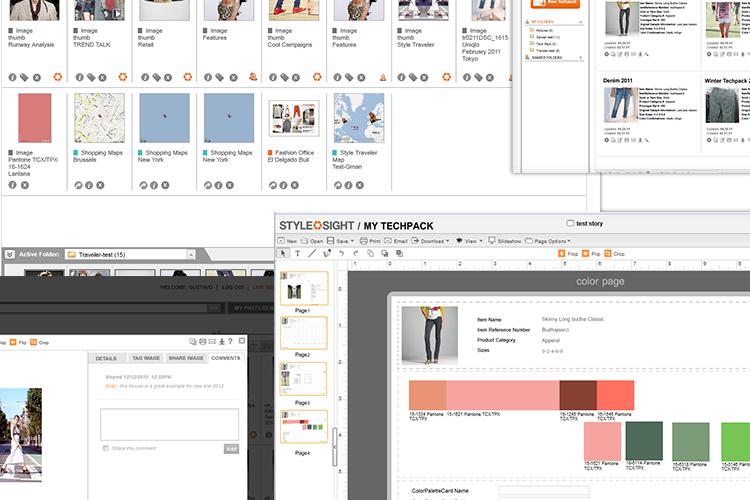Expand the Download dropdown menu
The height and width of the screenshot is (500, 750).
(432, 241)
